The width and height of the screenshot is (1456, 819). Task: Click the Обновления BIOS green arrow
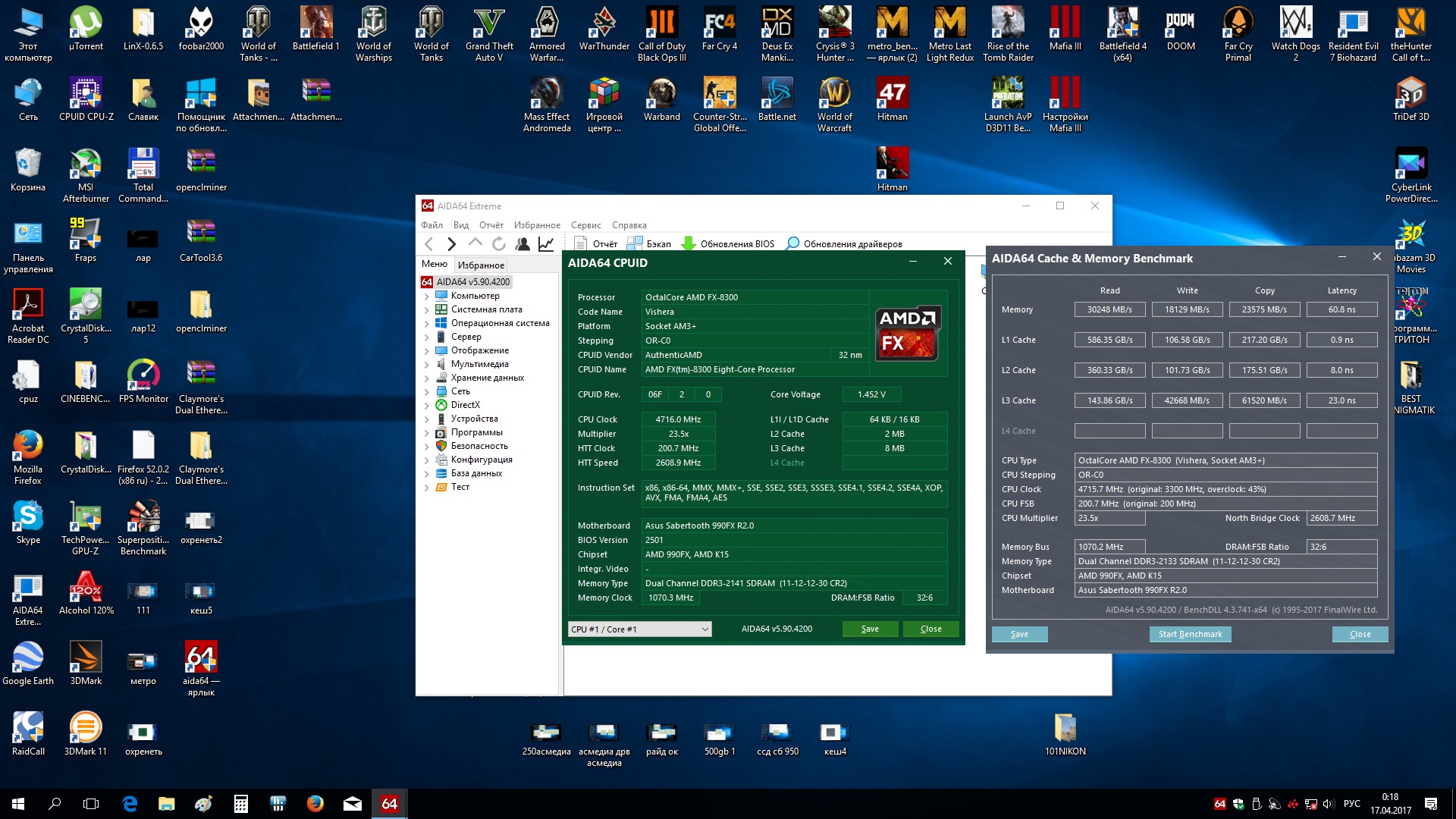689,244
